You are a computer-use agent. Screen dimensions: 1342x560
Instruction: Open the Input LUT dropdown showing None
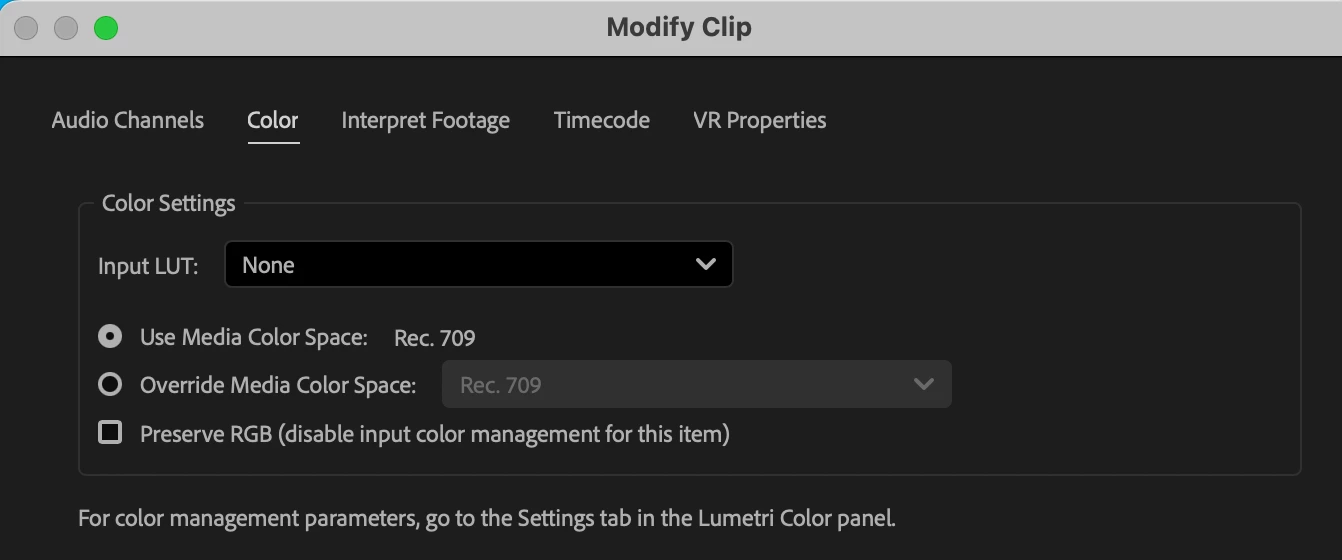point(479,265)
